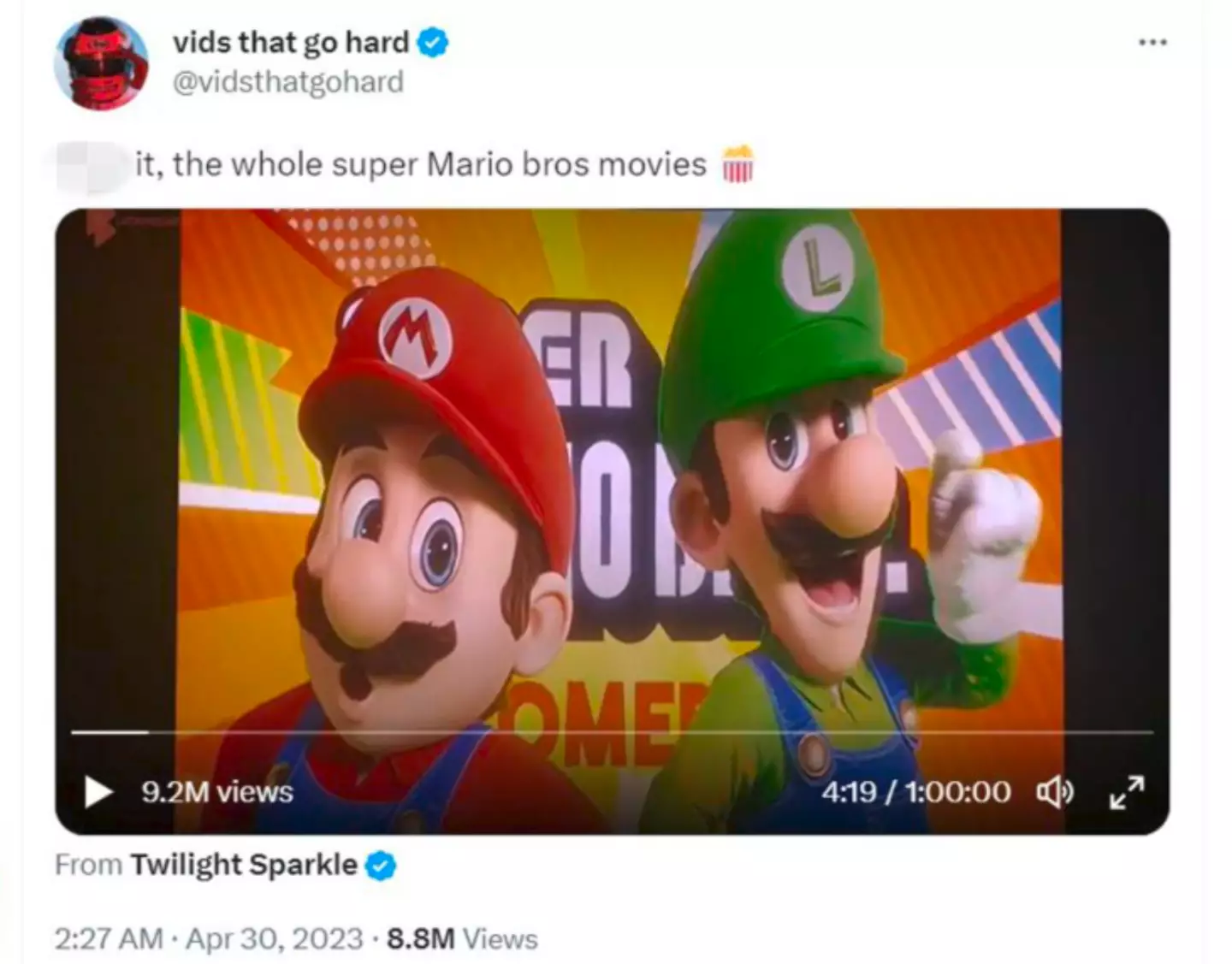Click verified badge next to vids that go hard
Image resolution: width=1232 pixels, height=964 pixels.
[433, 42]
